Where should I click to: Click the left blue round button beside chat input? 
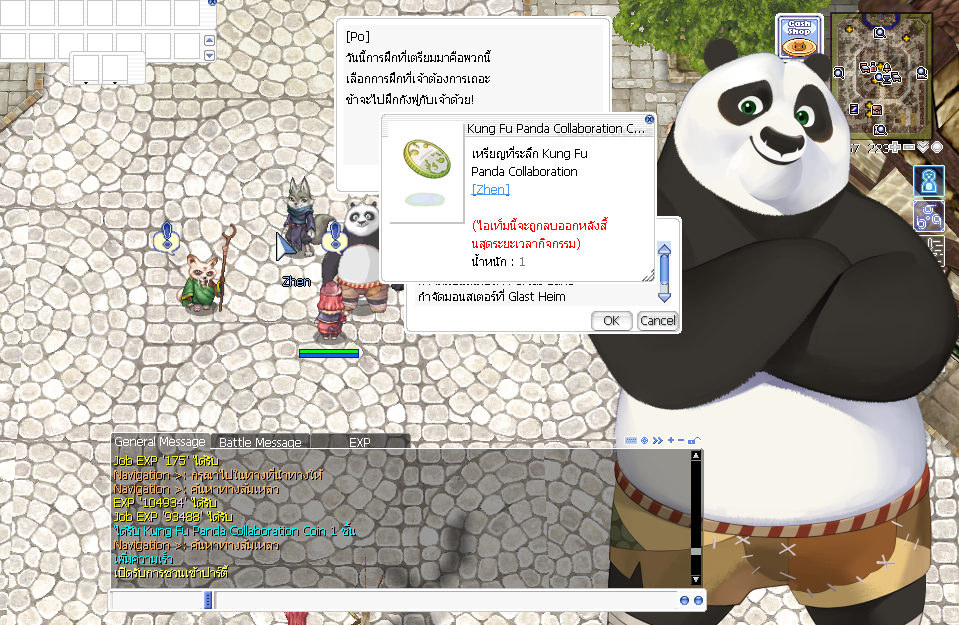[x=684, y=601]
